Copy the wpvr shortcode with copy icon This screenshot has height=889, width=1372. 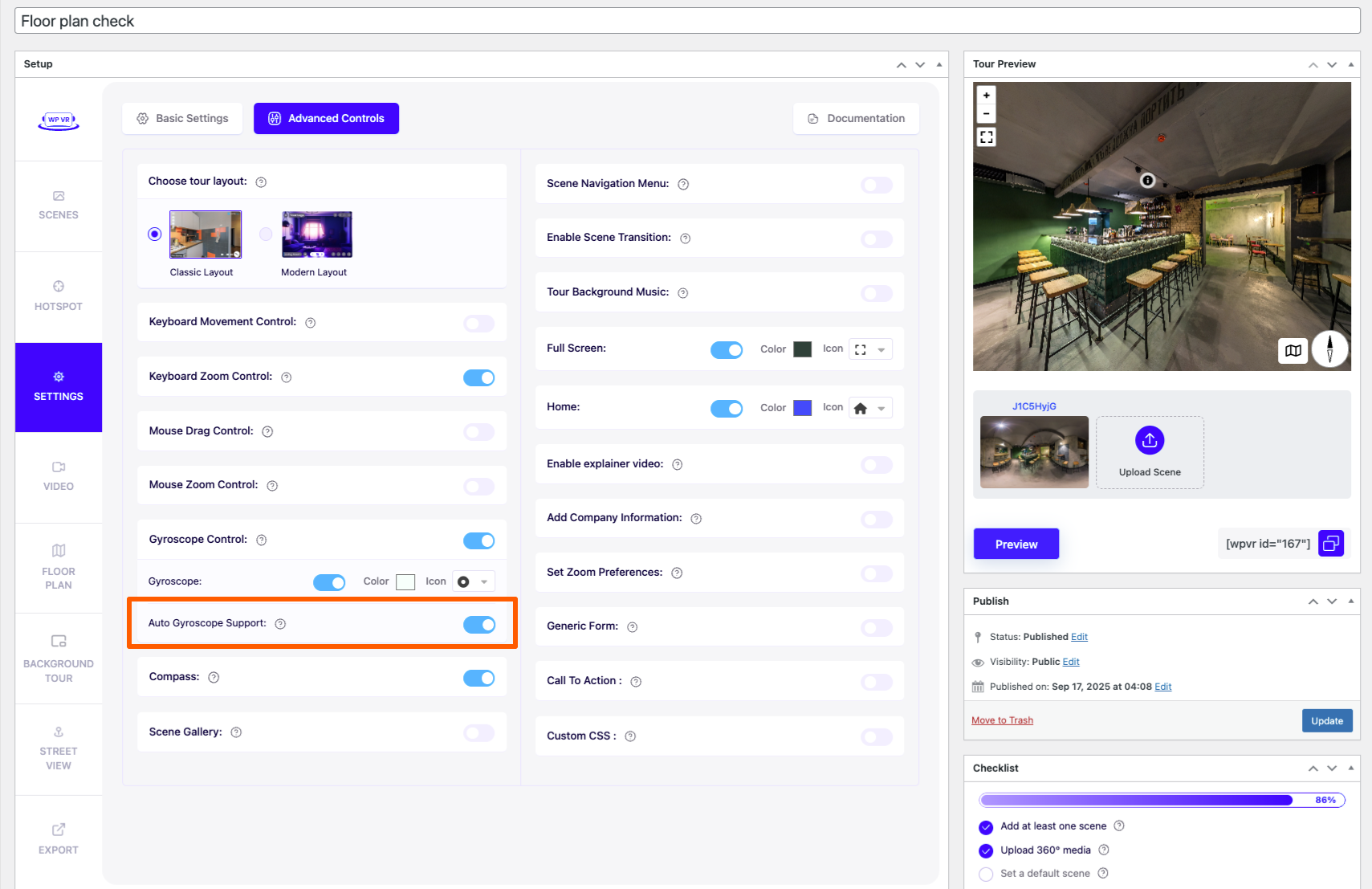click(x=1330, y=544)
